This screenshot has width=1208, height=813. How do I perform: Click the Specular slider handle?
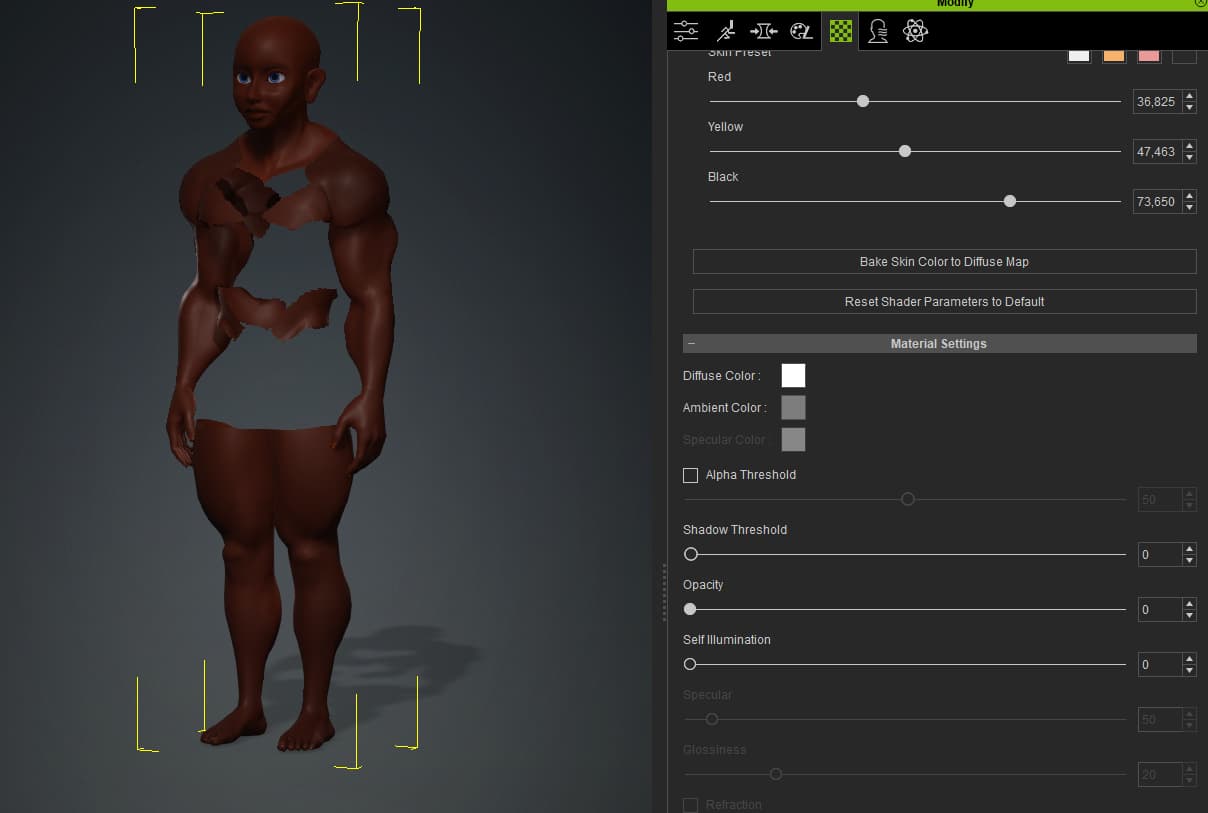click(712, 719)
